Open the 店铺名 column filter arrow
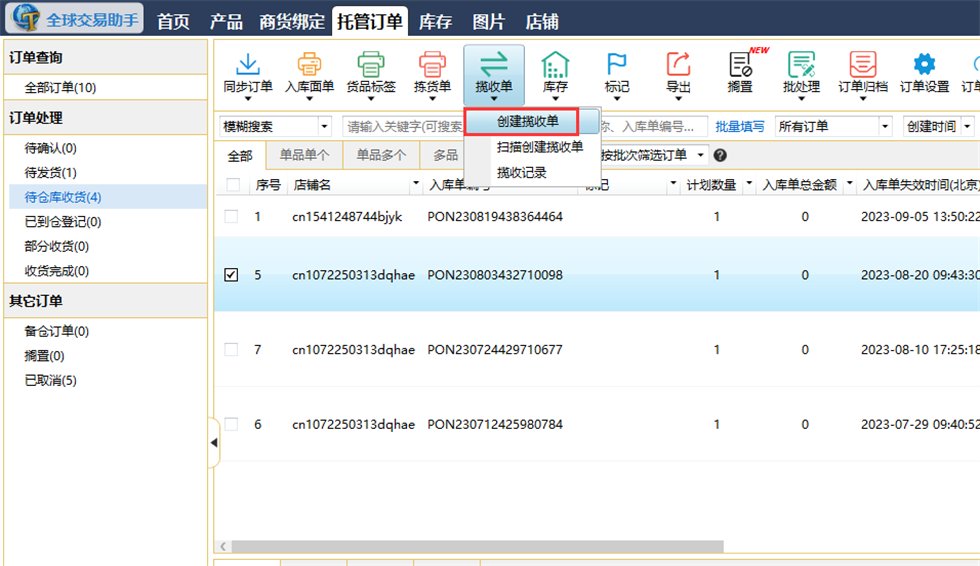Screen dimensions: 980x566 (416, 184)
